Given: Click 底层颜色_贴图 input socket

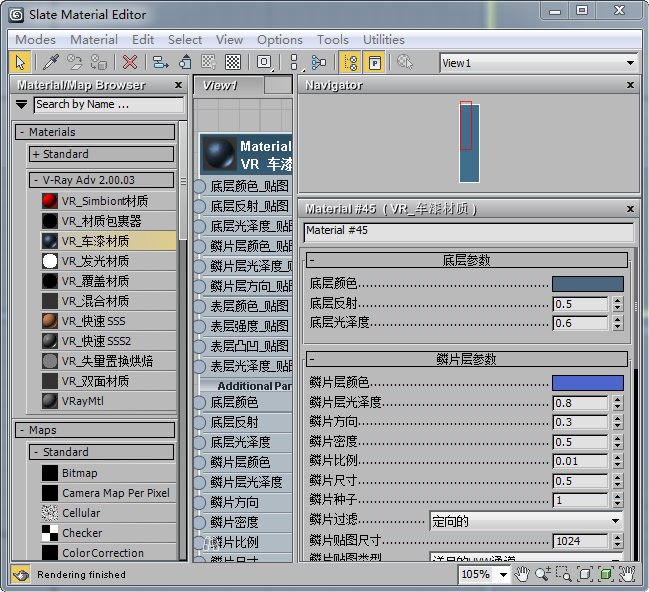Looking at the screenshot, I should [x=200, y=186].
